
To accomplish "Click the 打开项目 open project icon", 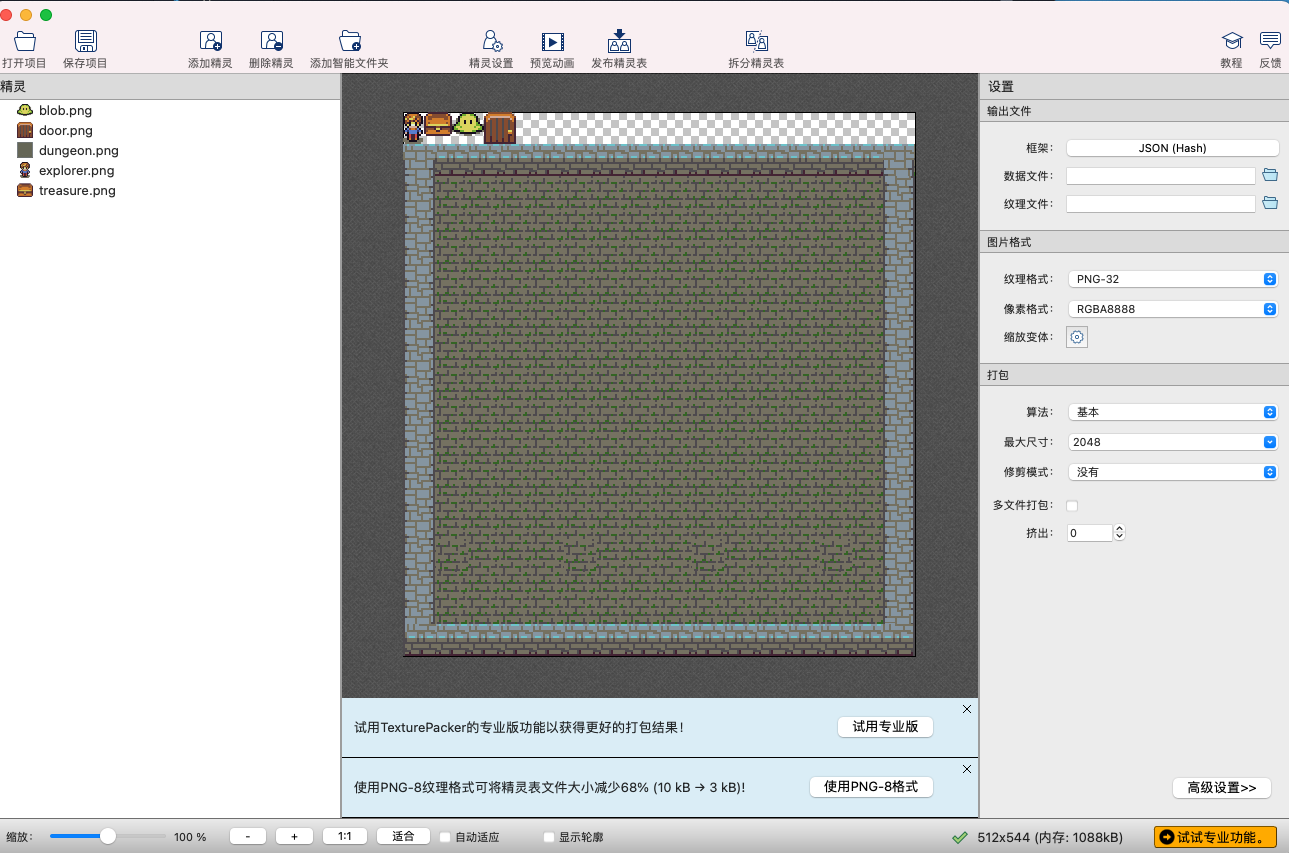I will (x=25, y=41).
